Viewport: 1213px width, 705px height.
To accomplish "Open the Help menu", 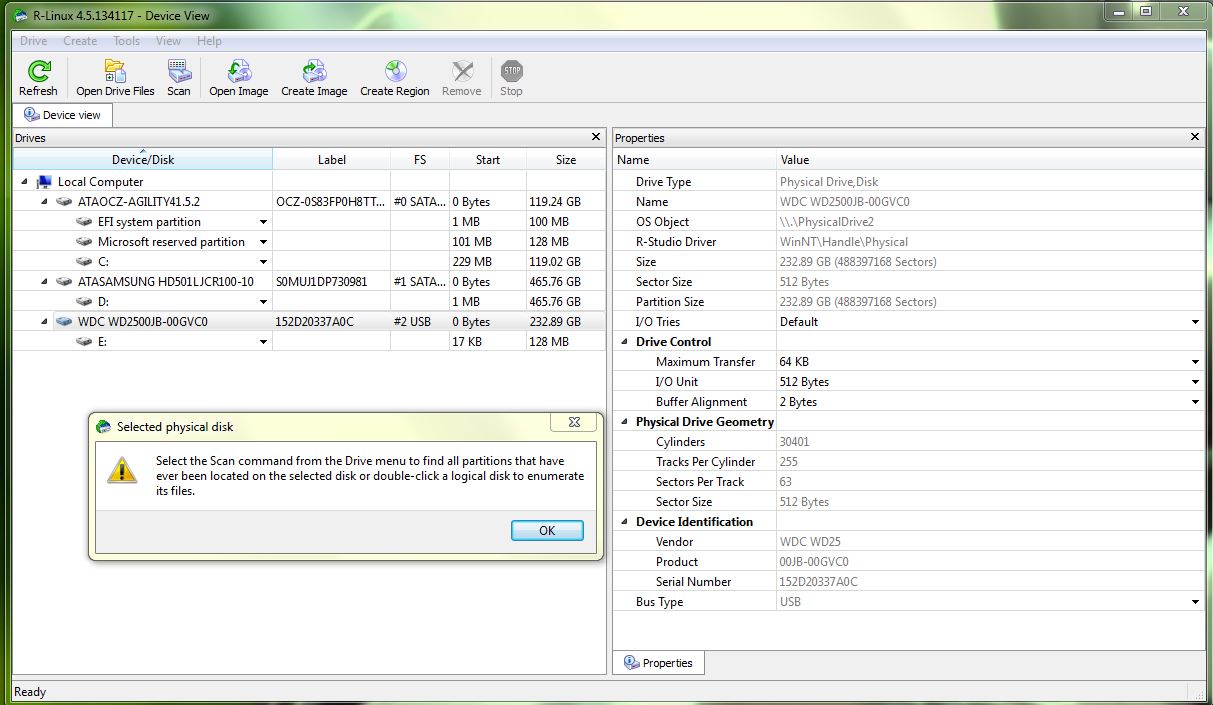I will (x=209, y=41).
